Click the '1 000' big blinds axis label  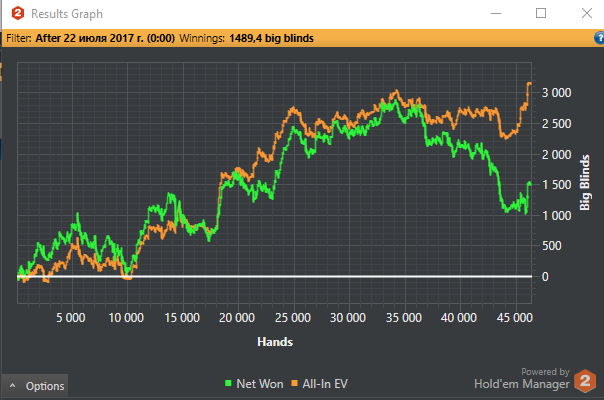pyautogui.click(x=556, y=216)
